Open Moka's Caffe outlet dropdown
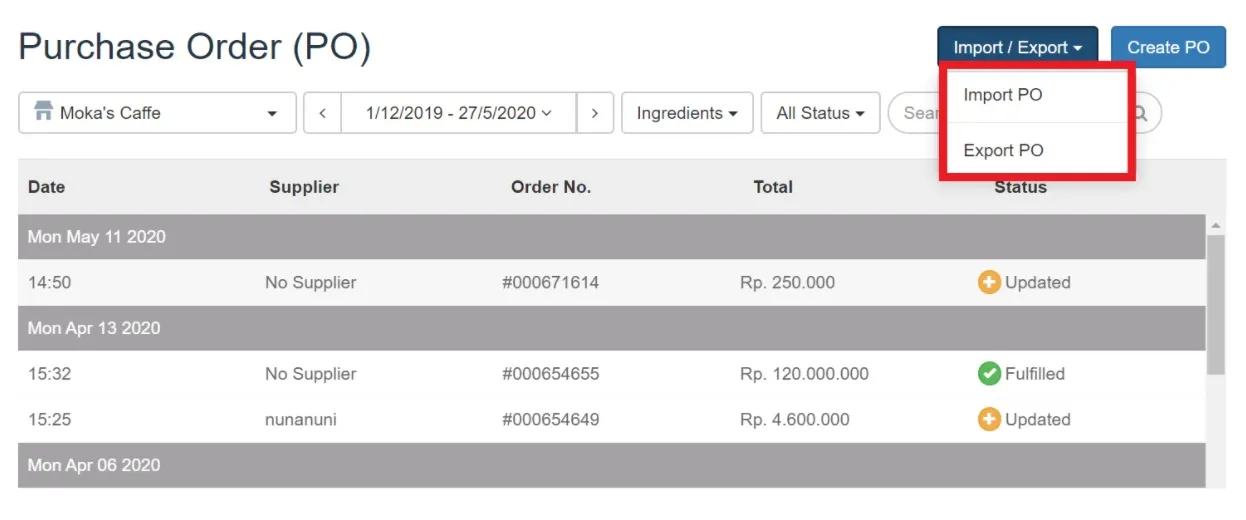This screenshot has height=520, width=1246. click(158, 113)
